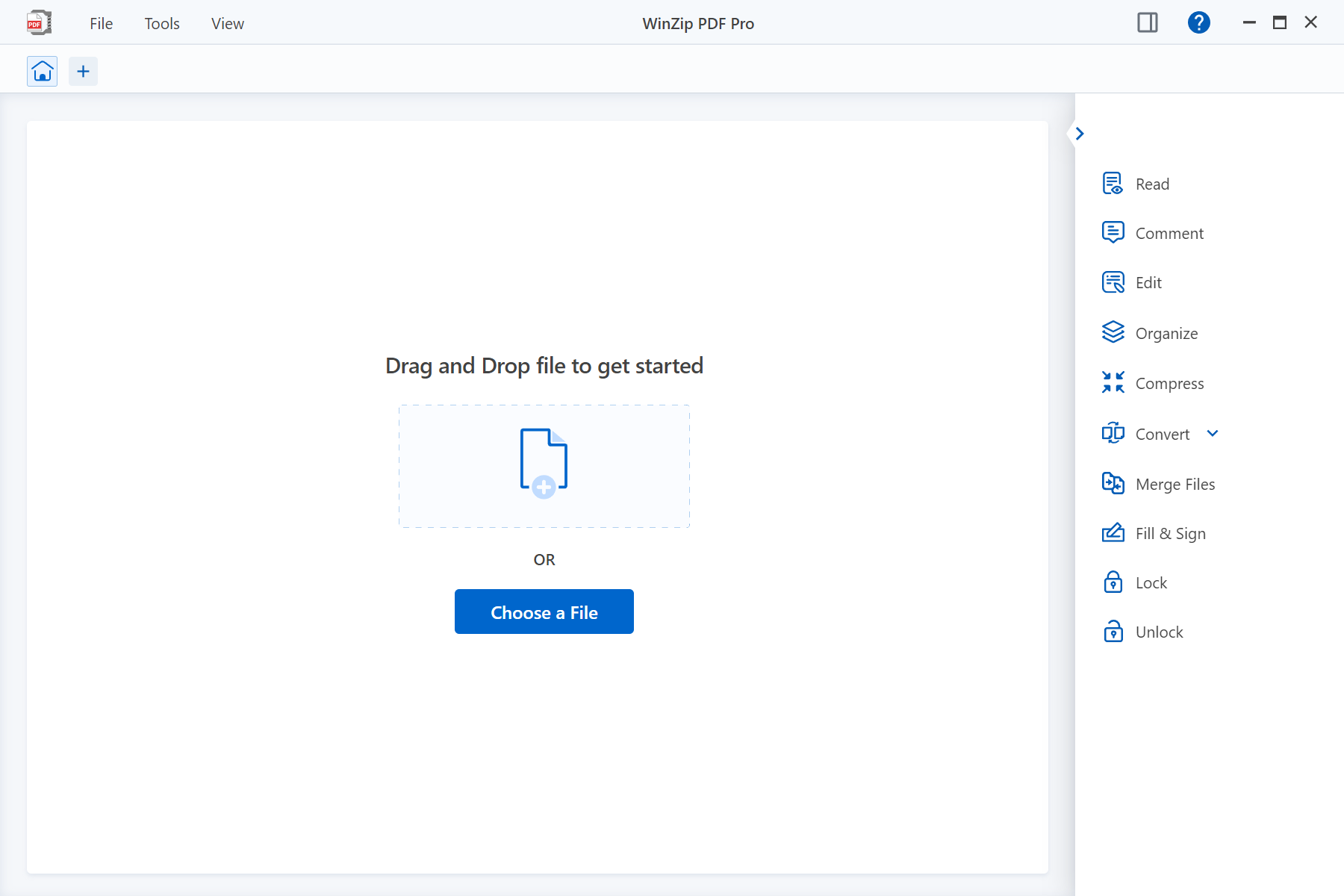Expand the Convert dropdown chevron

click(x=1213, y=433)
